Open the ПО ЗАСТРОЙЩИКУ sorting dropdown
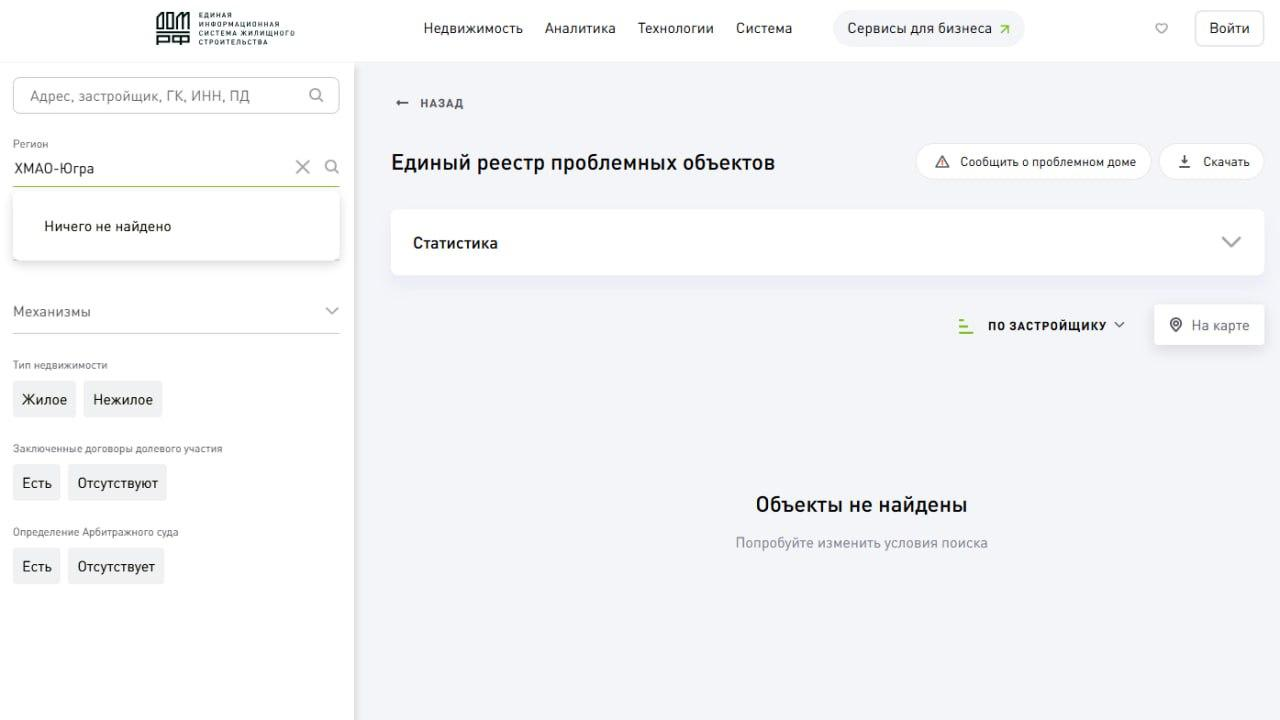 [x=1056, y=325]
